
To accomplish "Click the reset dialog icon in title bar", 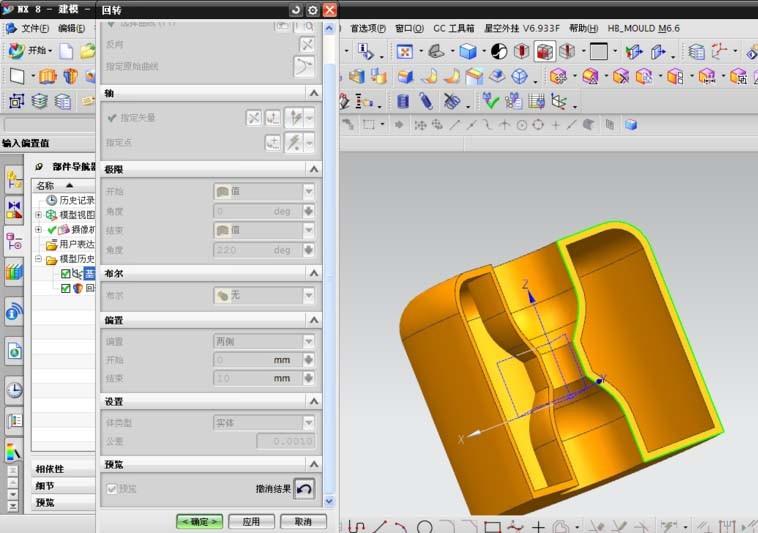I will [296, 10].
